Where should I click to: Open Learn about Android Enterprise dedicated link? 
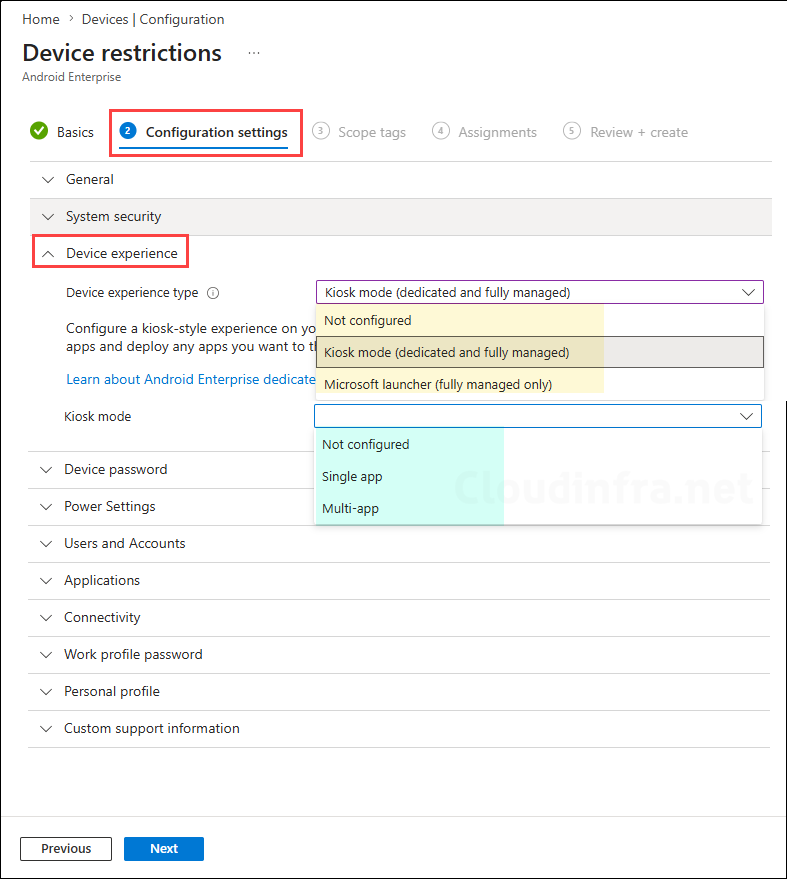click(x=191, y=380)
